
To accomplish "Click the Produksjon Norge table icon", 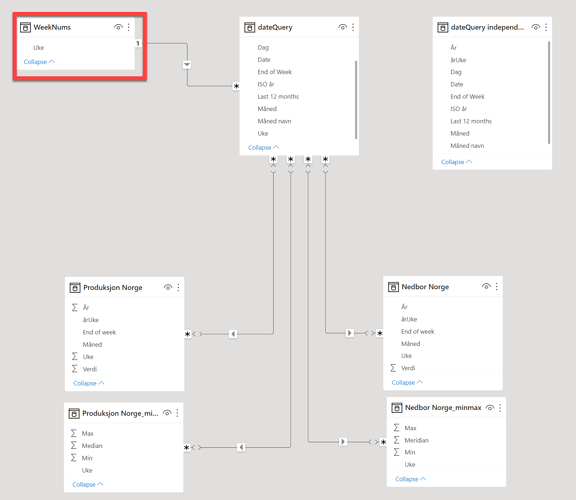I will 75,288.
